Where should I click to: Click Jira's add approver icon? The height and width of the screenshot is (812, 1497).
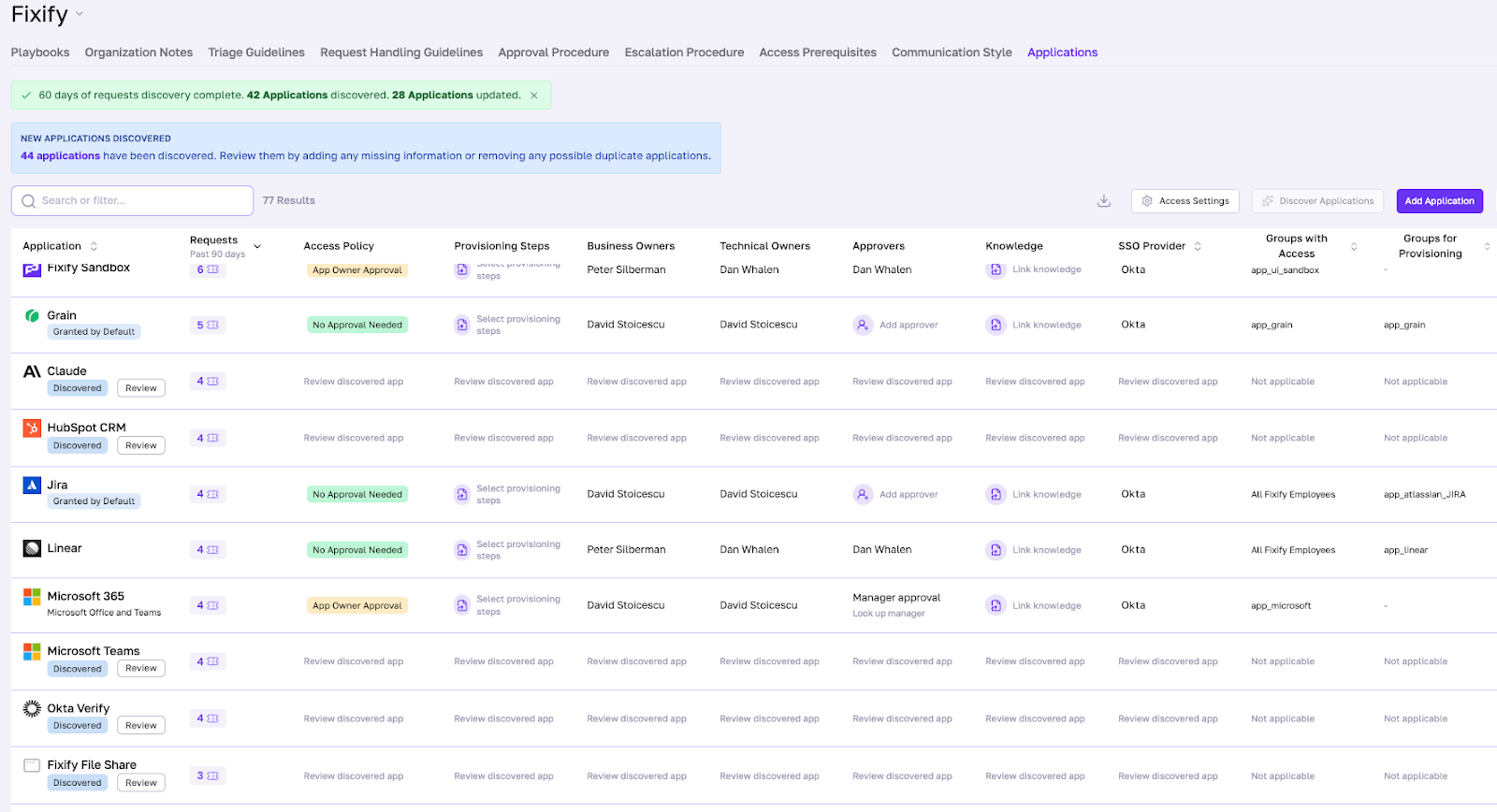[x=863, y=495]
